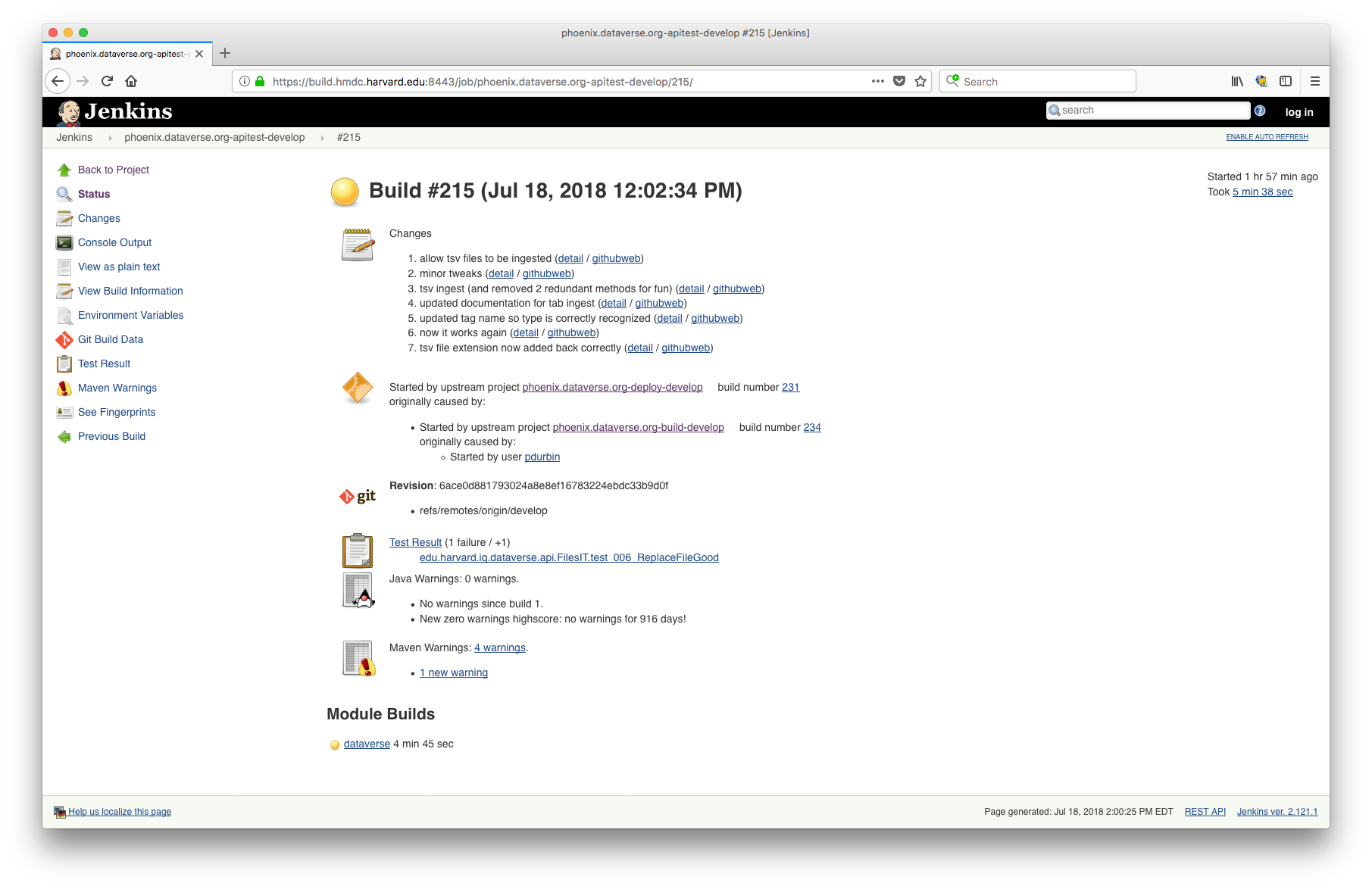Open the page actions ellipsis menu

coord(877,81)
